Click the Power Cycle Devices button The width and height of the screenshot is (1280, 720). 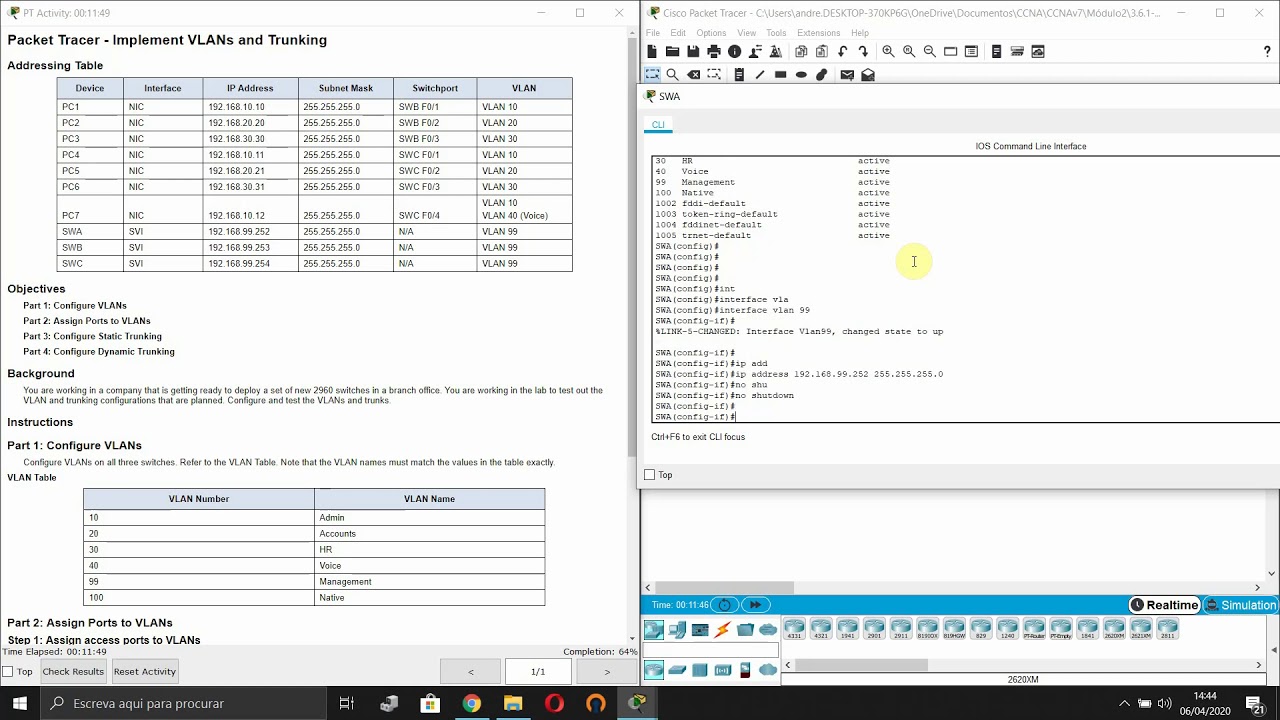pos(725,605)
